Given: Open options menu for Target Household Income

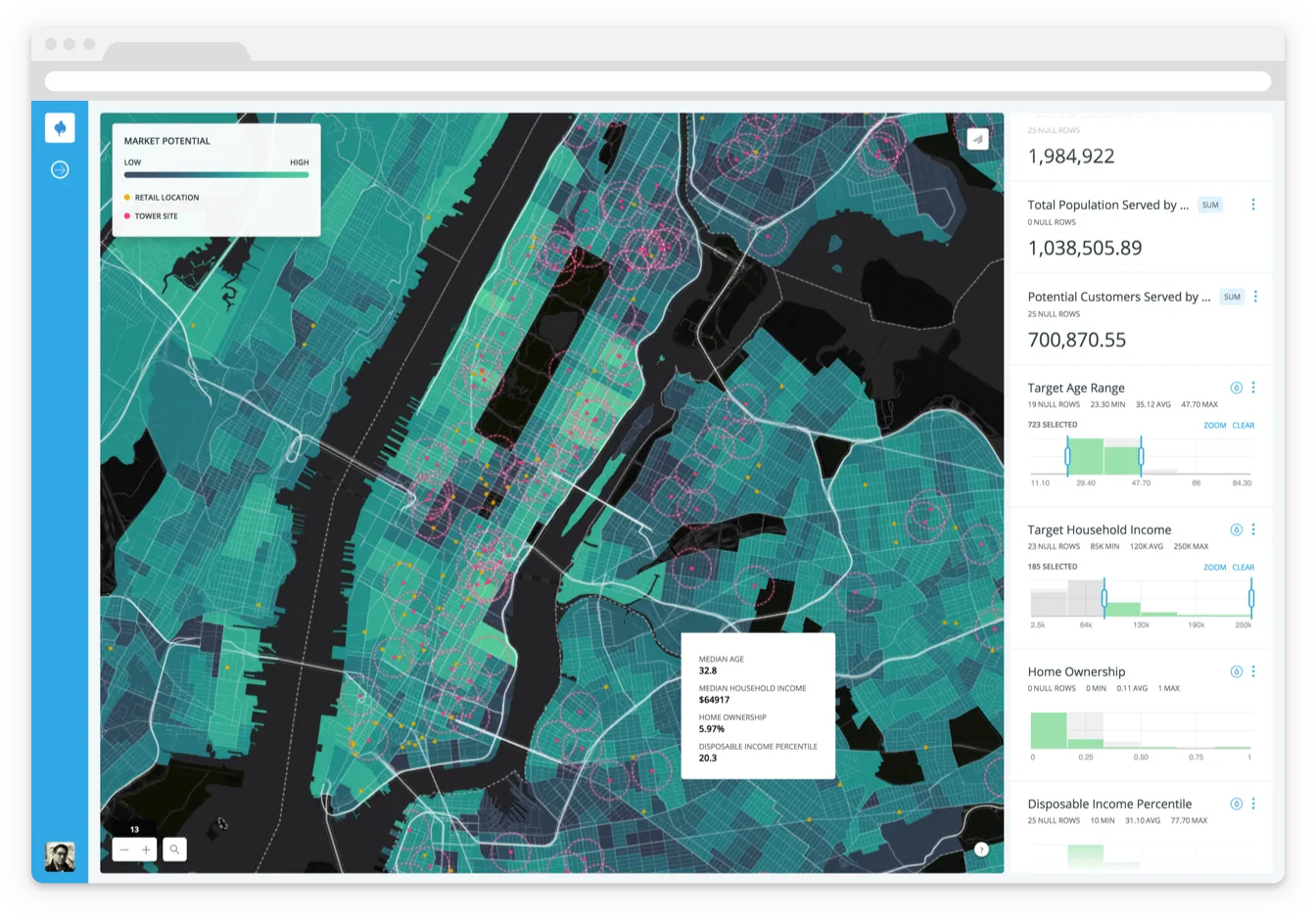Looking at the screenshot, I should coord(1253,529).
